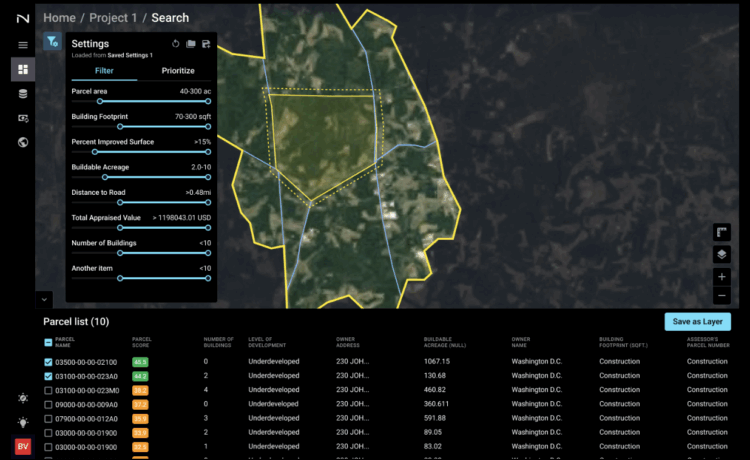
Task: Zoom in on the map
Action: tap(722, 276)
